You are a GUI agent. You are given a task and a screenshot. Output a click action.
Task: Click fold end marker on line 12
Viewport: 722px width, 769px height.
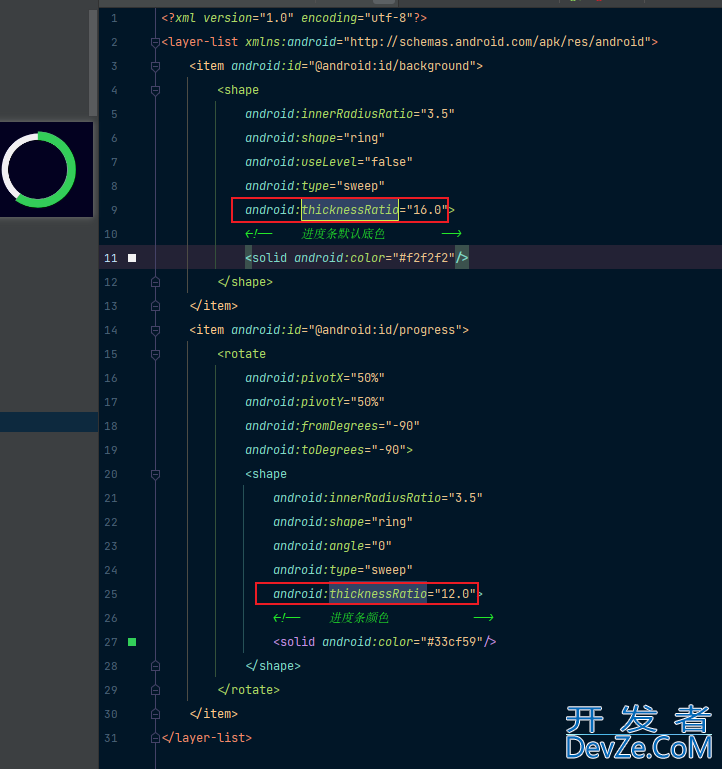[155, 282]
